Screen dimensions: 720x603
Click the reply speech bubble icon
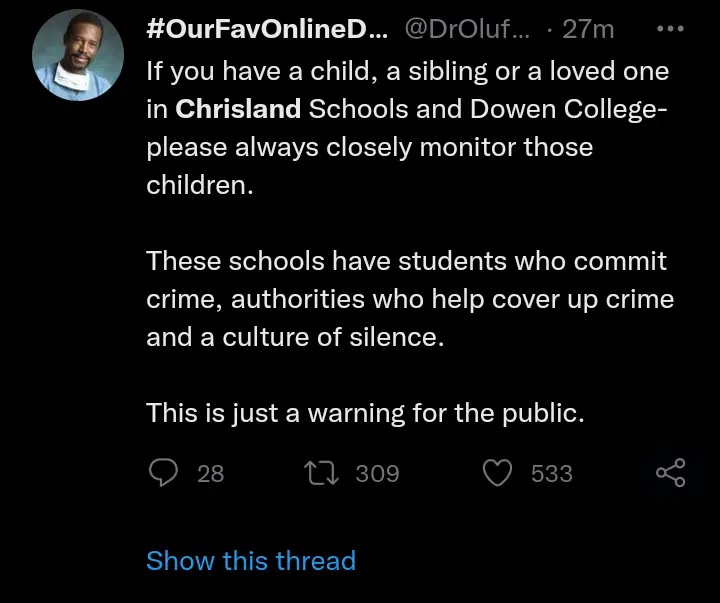pos(162,472)
